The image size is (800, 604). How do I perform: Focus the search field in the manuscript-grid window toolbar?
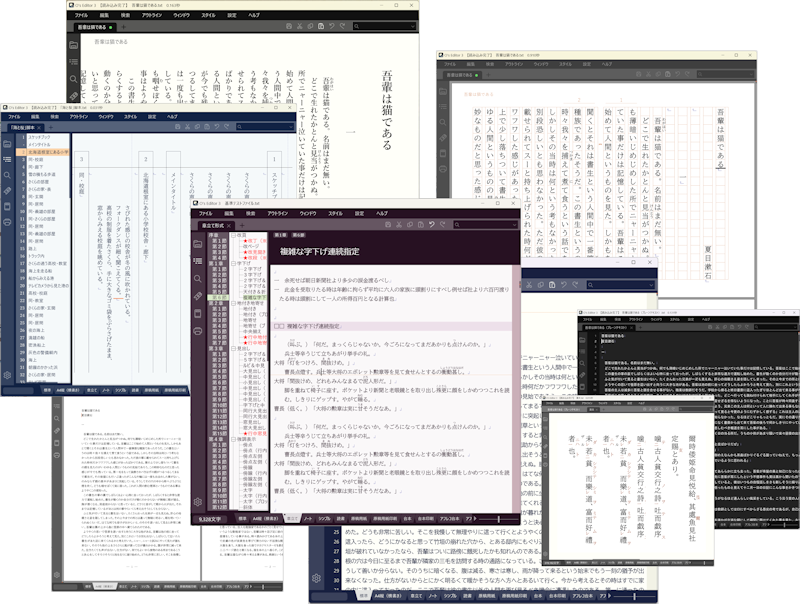(725, 74)
